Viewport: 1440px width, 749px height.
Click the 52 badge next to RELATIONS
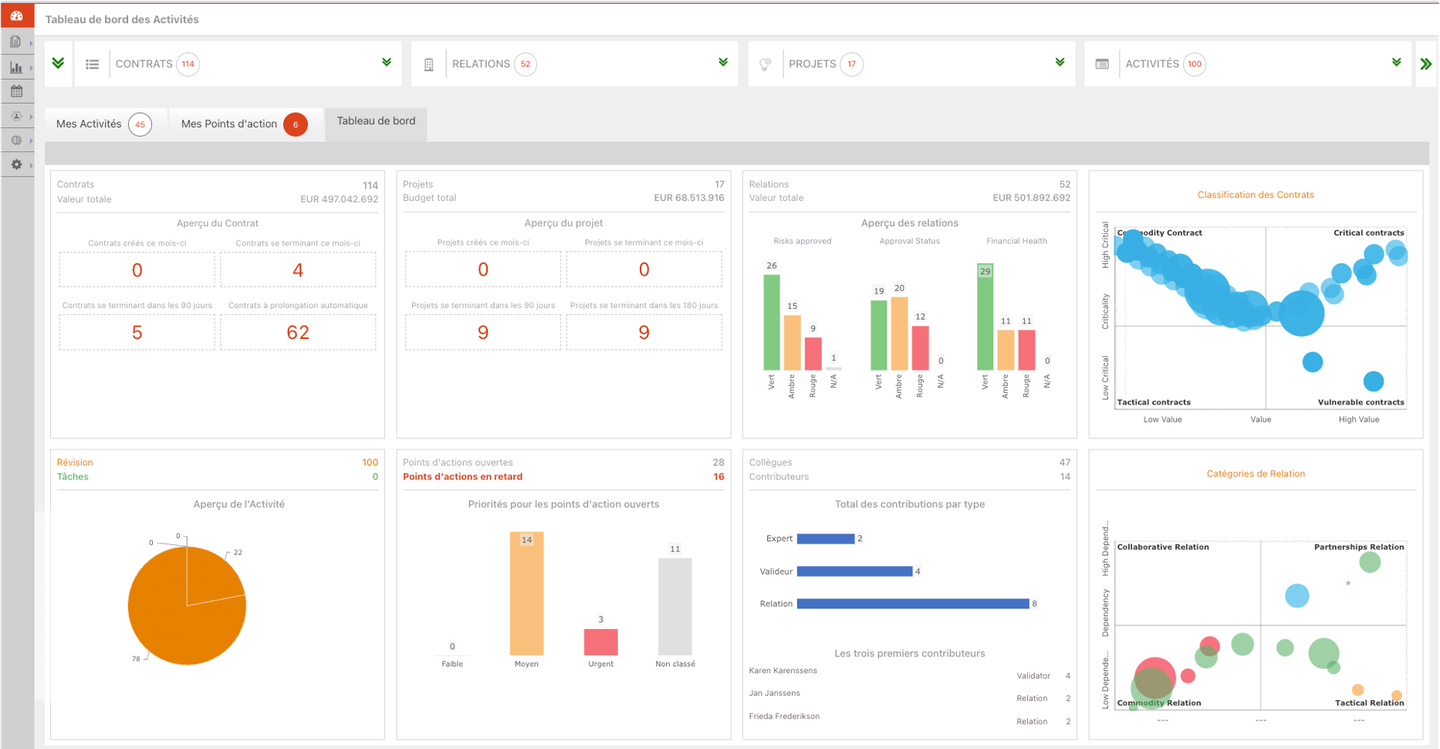pos(525,64)
